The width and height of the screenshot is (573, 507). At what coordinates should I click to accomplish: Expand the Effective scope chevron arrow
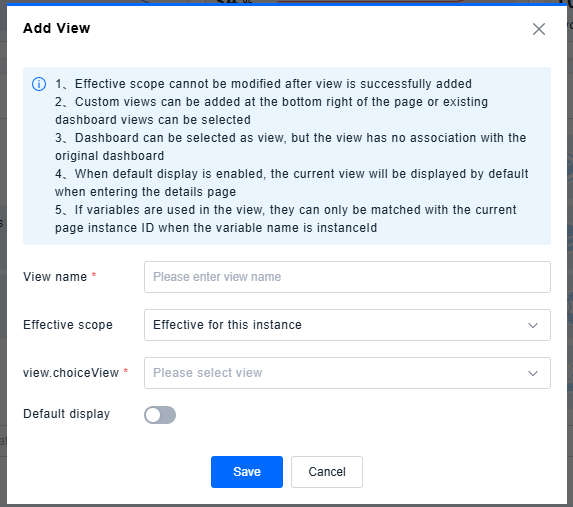point(533,325)
